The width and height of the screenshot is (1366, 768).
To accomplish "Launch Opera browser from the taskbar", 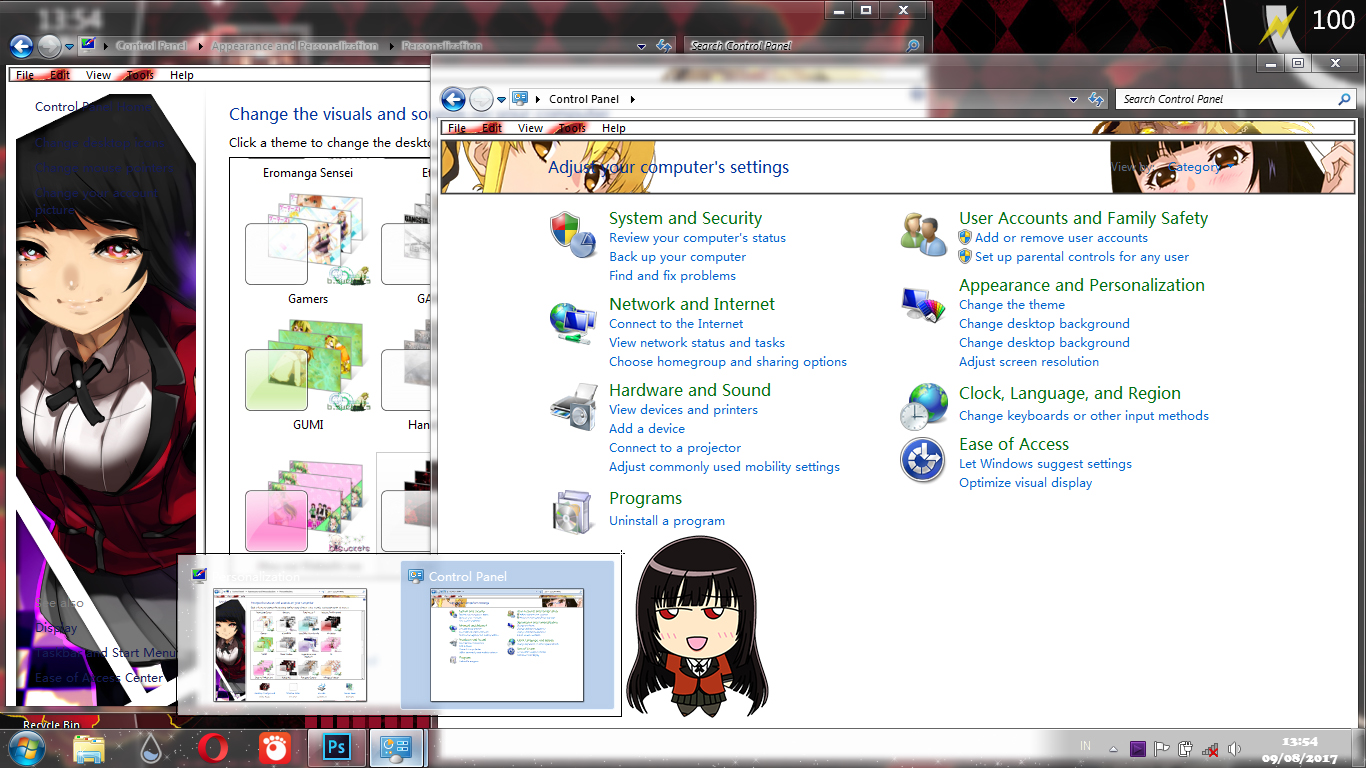I will [x=212, y=749].
